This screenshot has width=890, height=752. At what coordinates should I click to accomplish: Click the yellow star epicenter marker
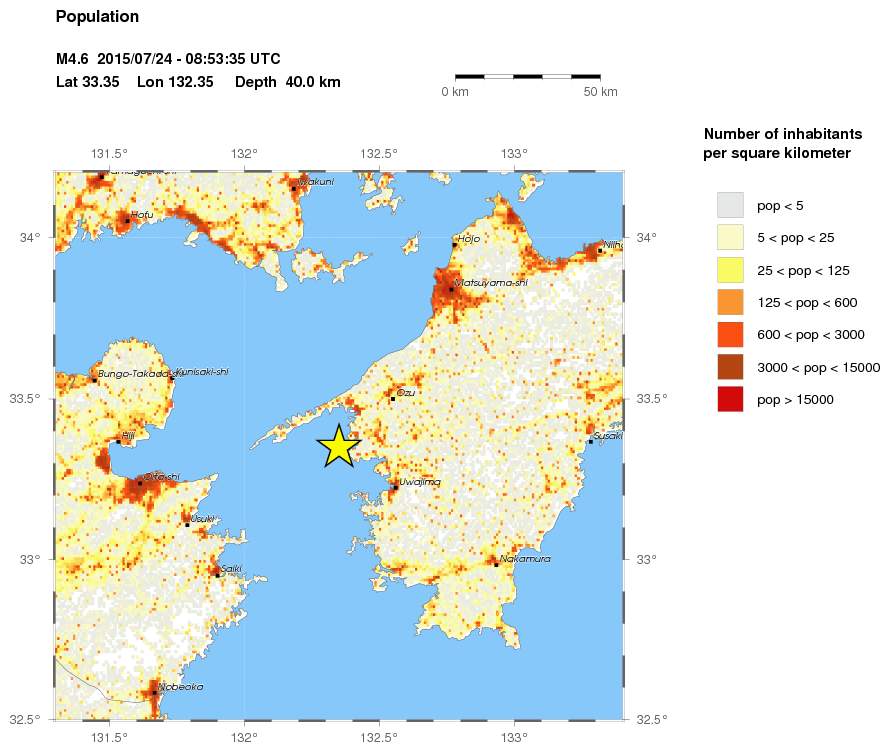click(339, 446)
